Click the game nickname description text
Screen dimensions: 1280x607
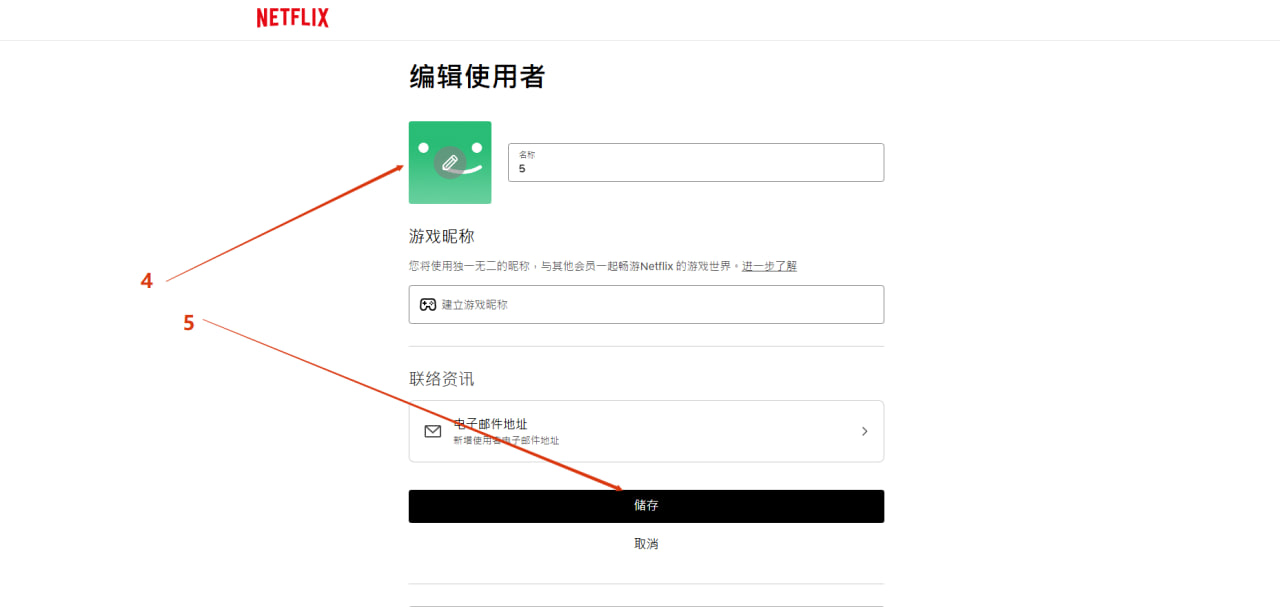pos(572,266)
